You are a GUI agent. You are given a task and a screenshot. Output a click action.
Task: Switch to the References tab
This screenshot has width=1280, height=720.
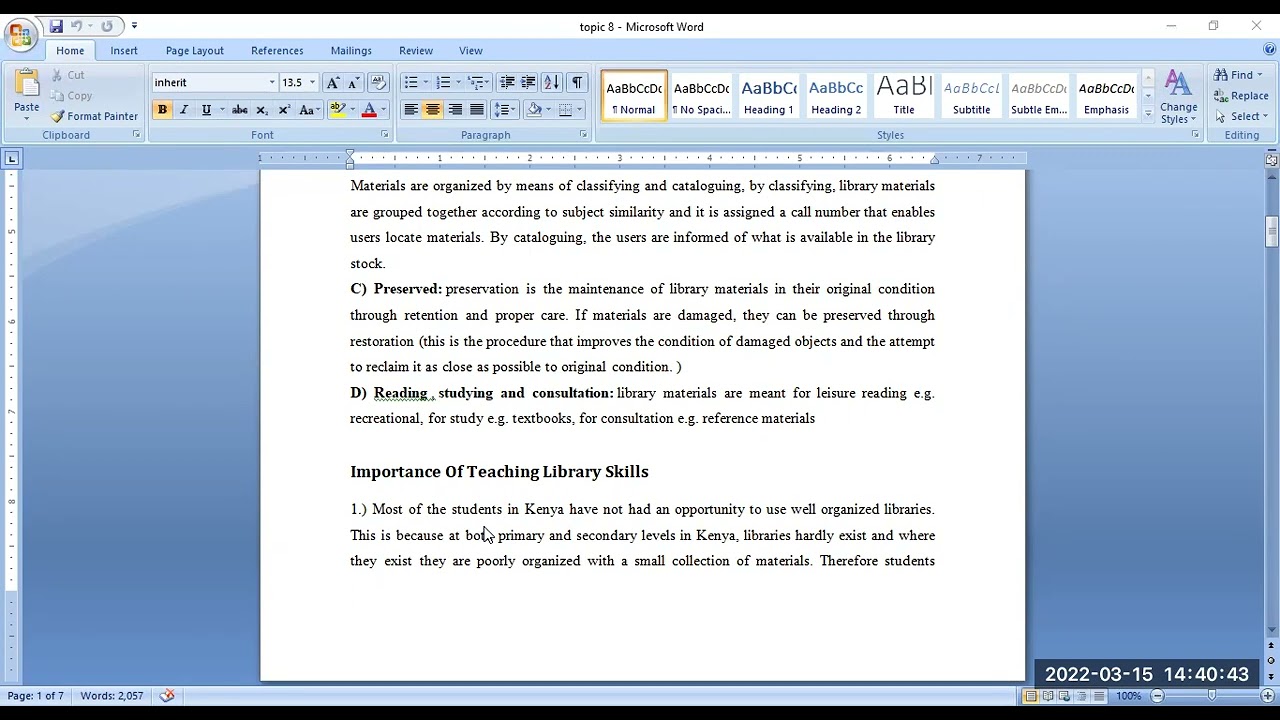(277, 51)
